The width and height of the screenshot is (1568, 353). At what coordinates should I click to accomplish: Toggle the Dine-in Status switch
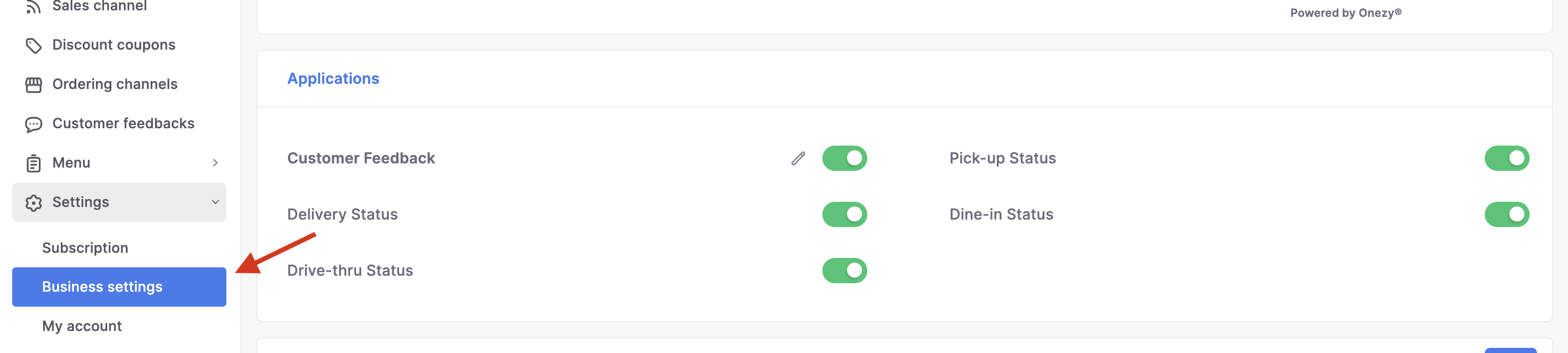tap(1507, 214)
